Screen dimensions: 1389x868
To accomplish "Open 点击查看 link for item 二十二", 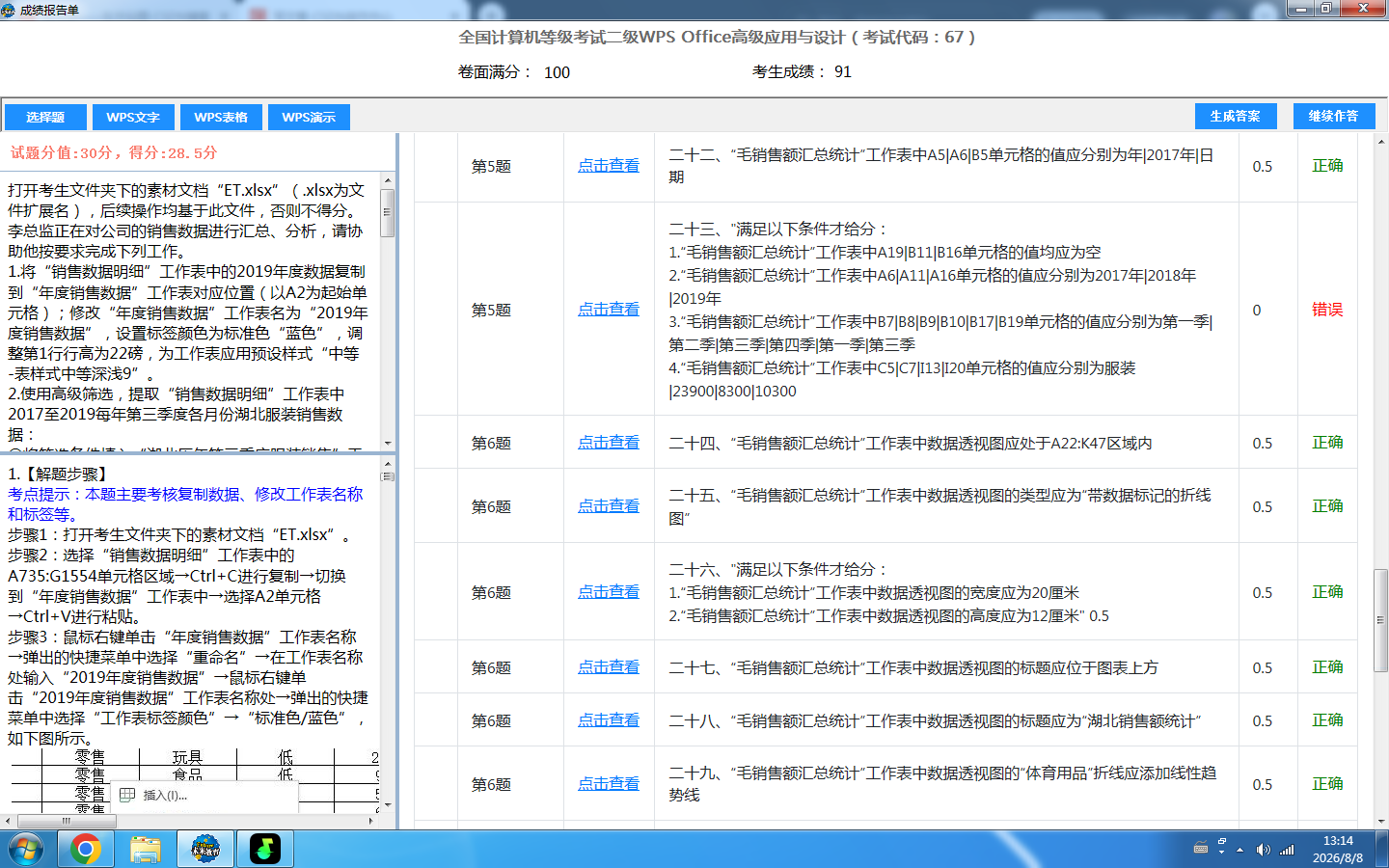I will click(608, 166).
